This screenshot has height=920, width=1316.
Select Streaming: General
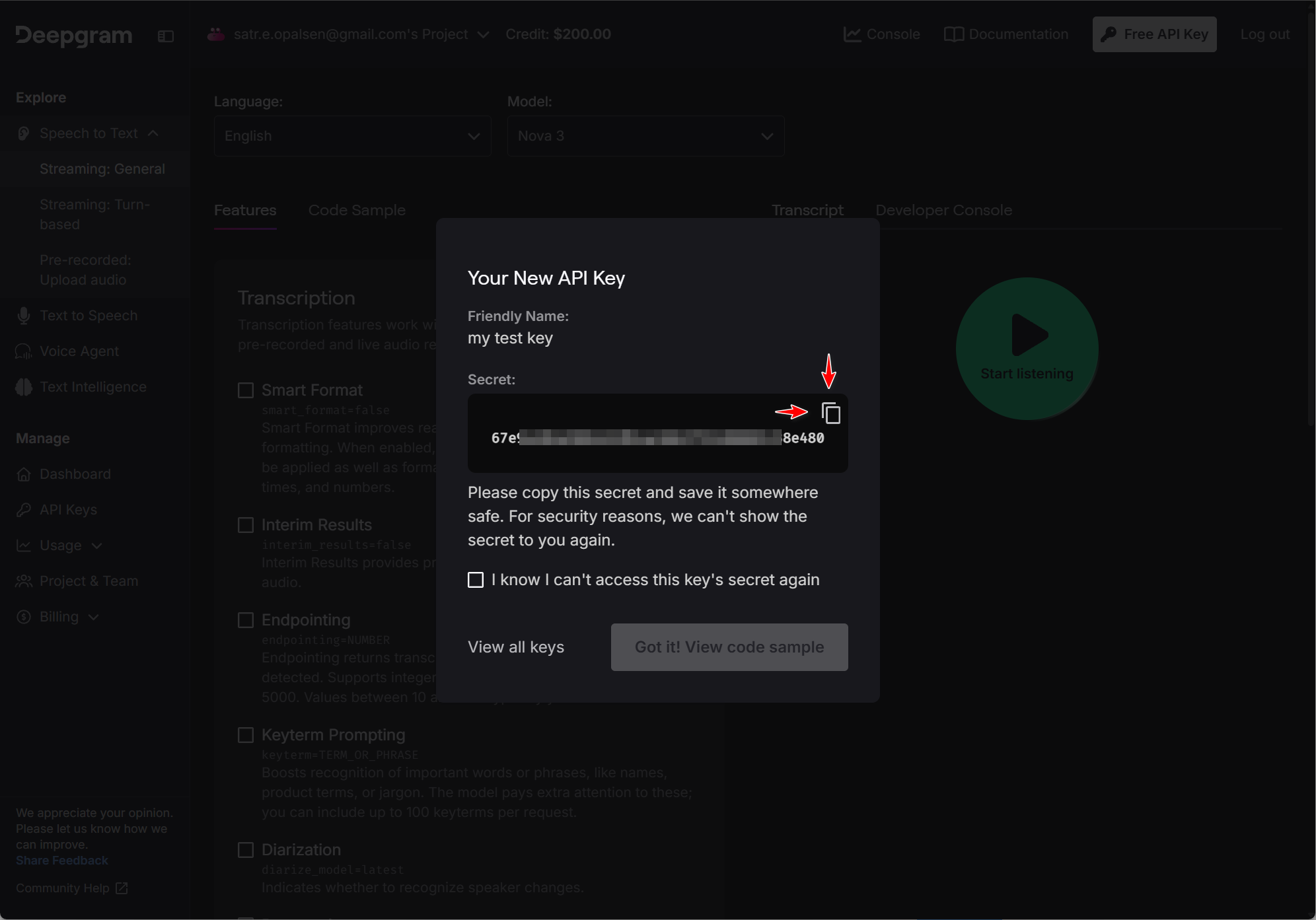coord(102,169)
